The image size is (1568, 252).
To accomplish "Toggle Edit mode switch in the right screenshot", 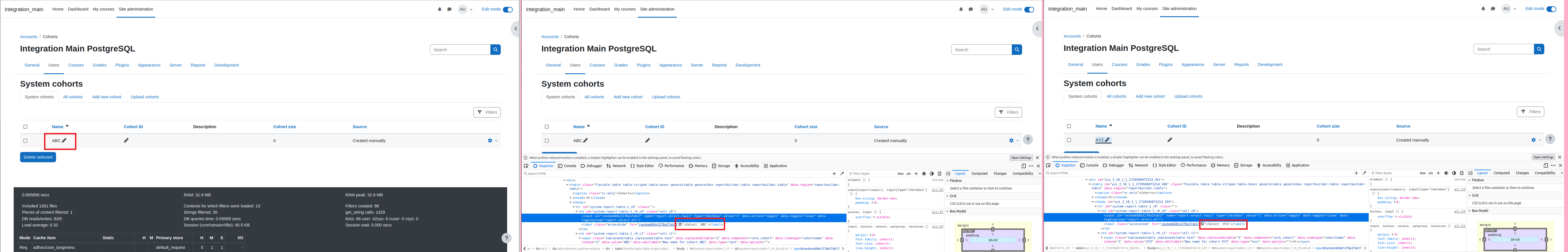I will [1551, 9].
